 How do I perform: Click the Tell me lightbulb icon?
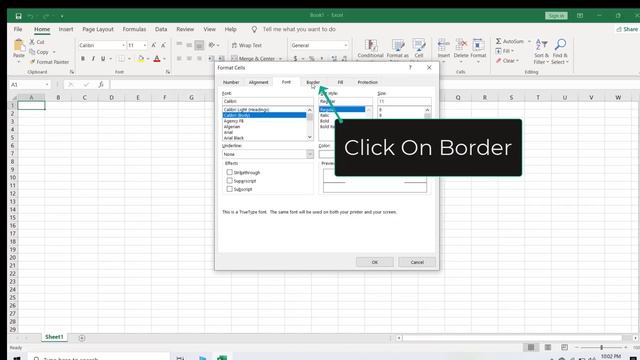(x=254, y=29)
